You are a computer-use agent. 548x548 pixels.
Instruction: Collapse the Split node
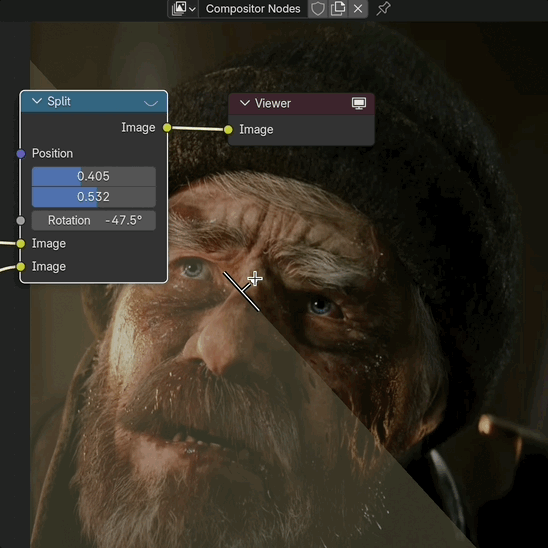click(x=37, y=101)
